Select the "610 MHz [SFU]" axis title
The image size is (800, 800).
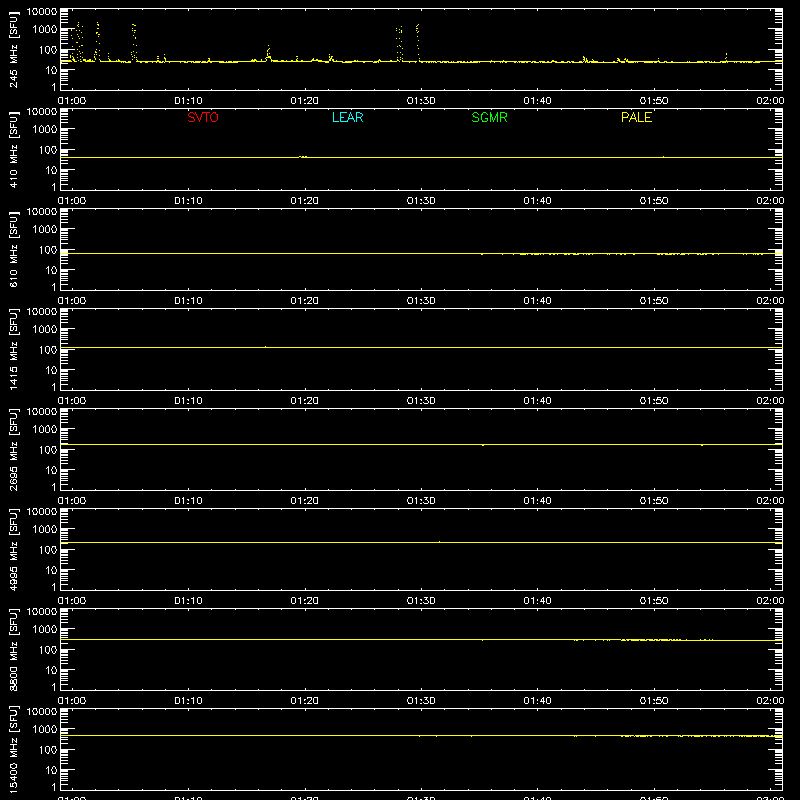[14, 249]
